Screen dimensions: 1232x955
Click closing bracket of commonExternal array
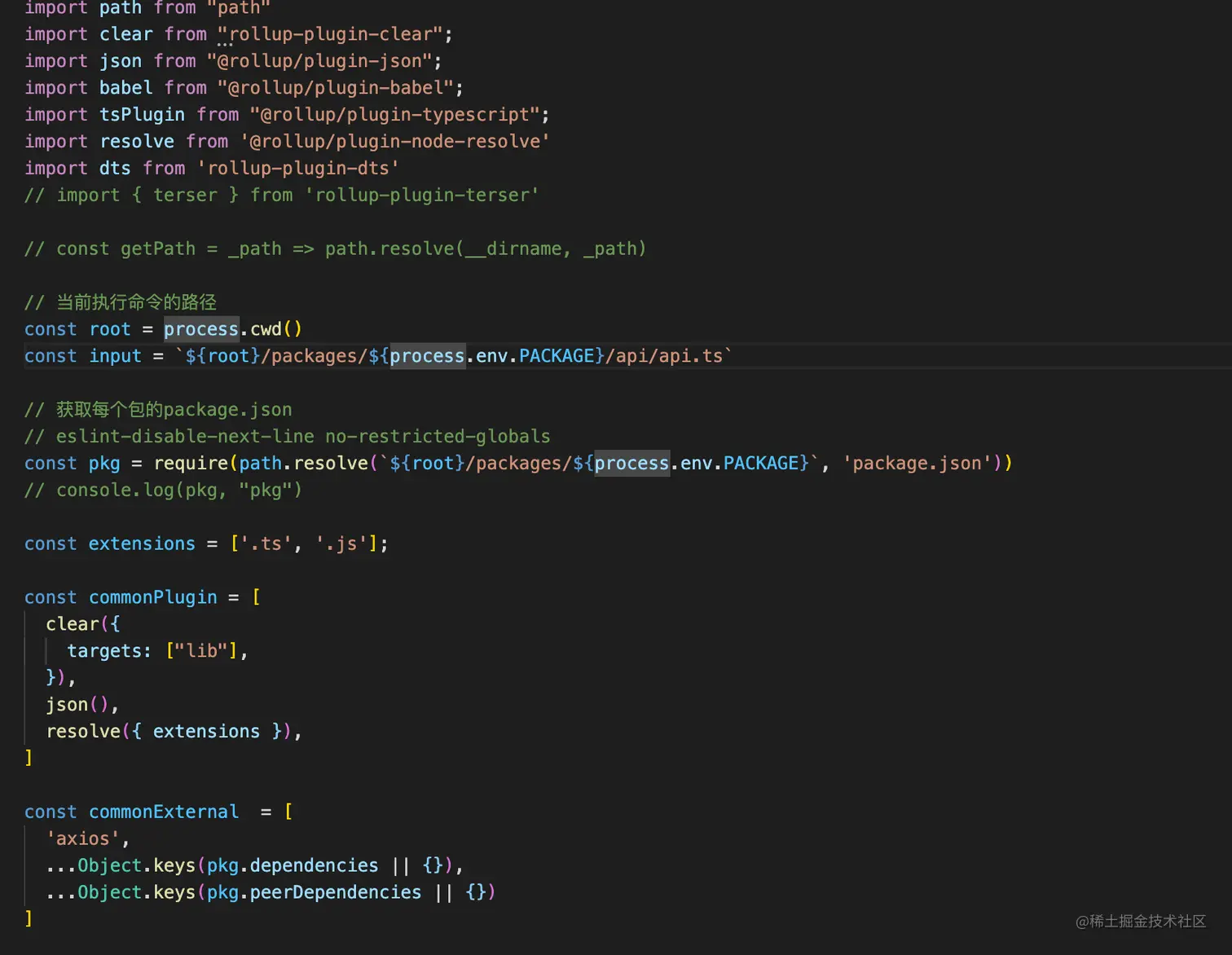pyautogui.click(x=29, y=919)
